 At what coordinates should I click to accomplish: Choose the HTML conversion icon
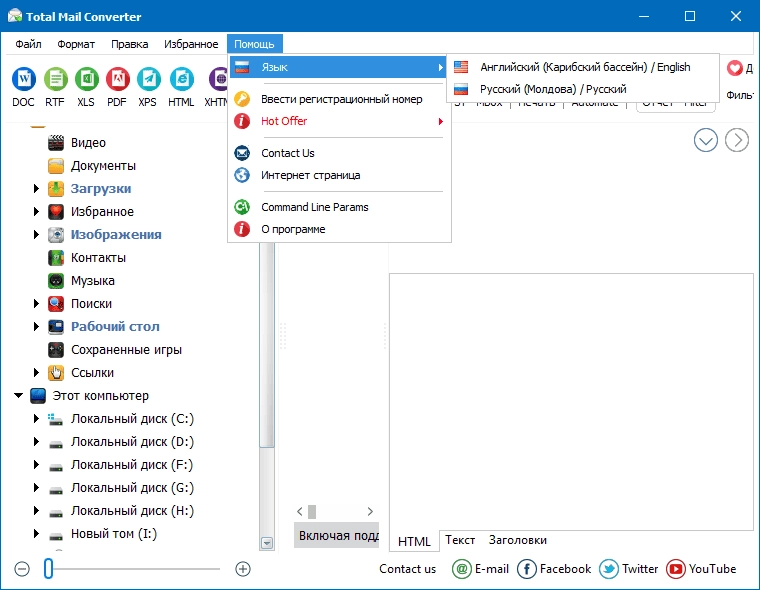pos(181,79)
